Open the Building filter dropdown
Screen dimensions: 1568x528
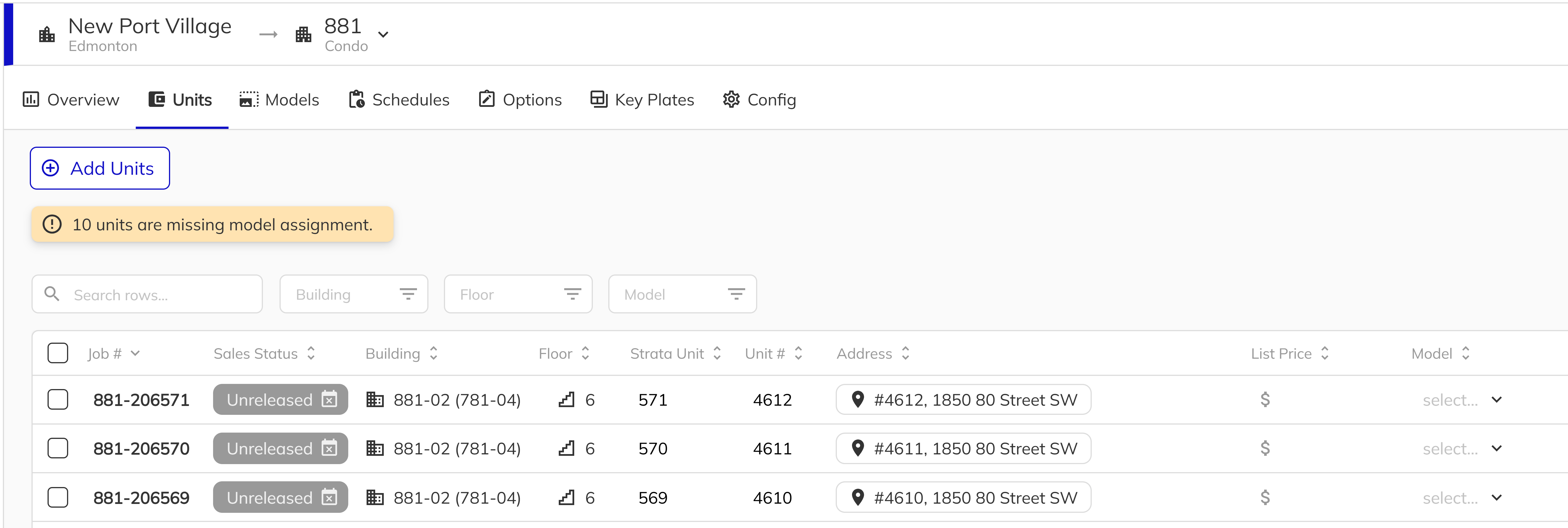coord(354,294)
